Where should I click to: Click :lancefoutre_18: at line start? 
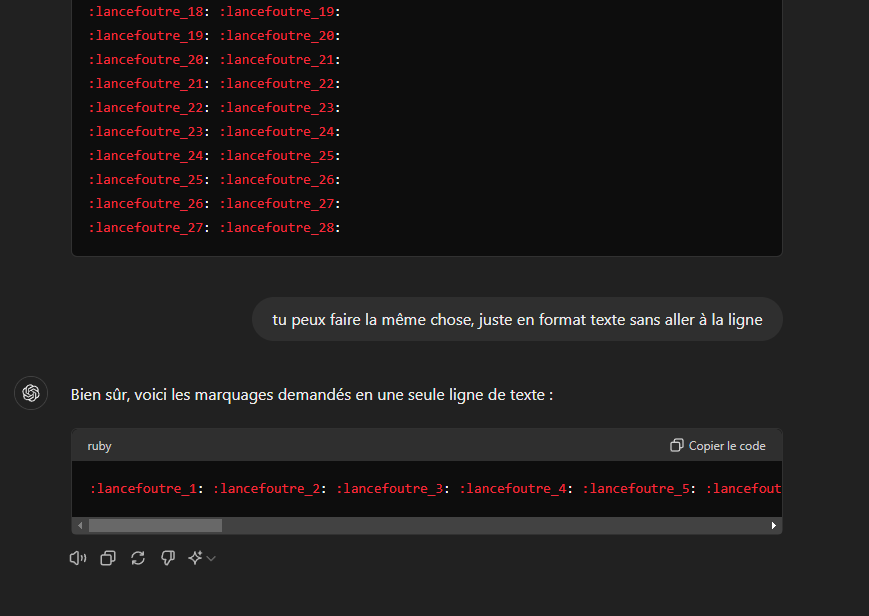pyautogui.click(x=149, y=11)
